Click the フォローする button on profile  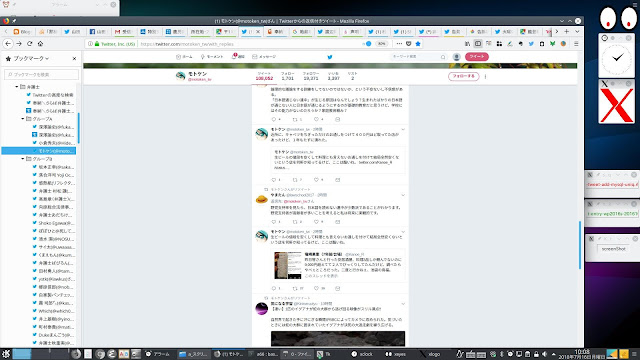coord(463,76)
